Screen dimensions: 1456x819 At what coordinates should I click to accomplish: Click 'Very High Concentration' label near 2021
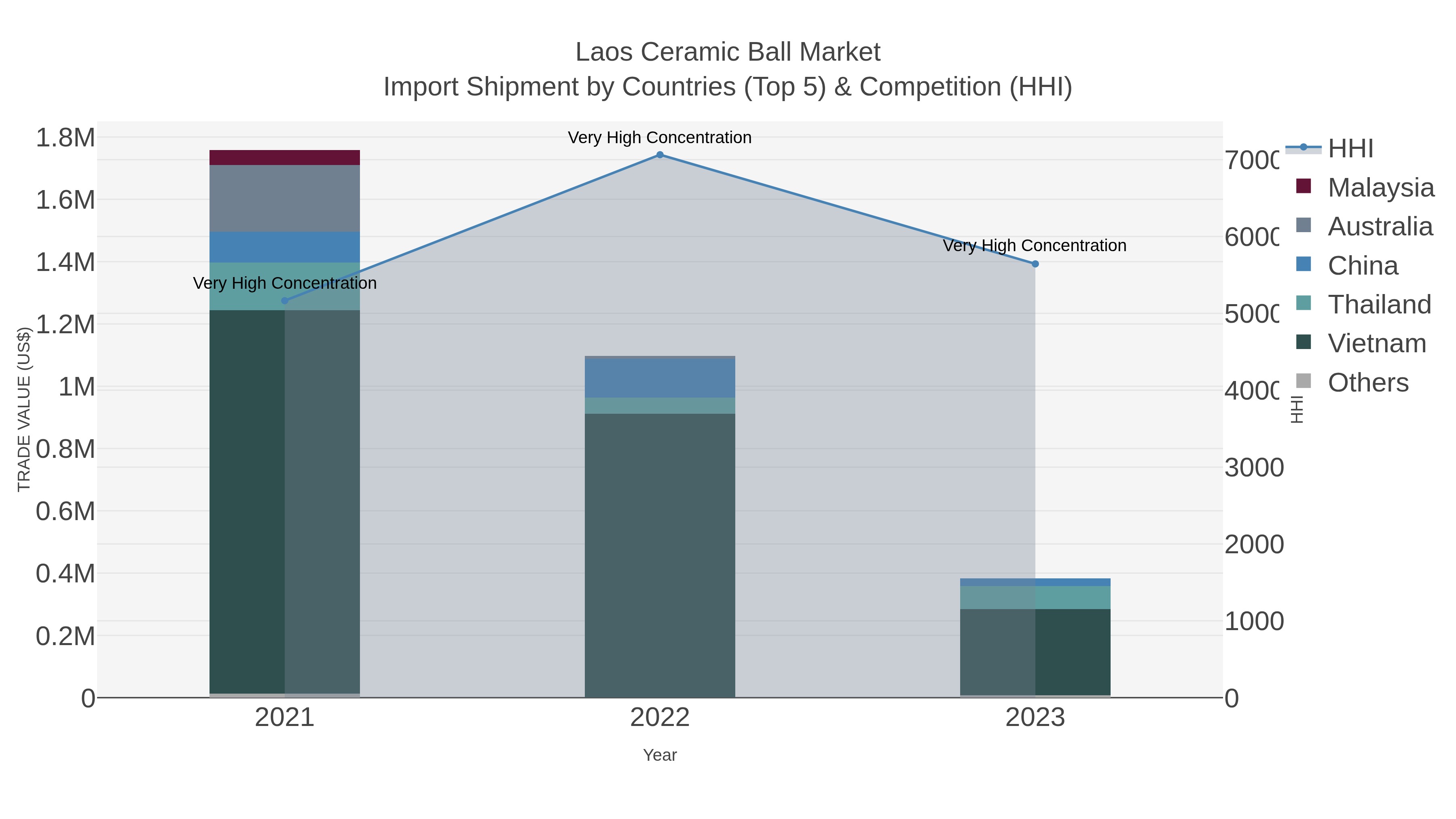(285, 283)
